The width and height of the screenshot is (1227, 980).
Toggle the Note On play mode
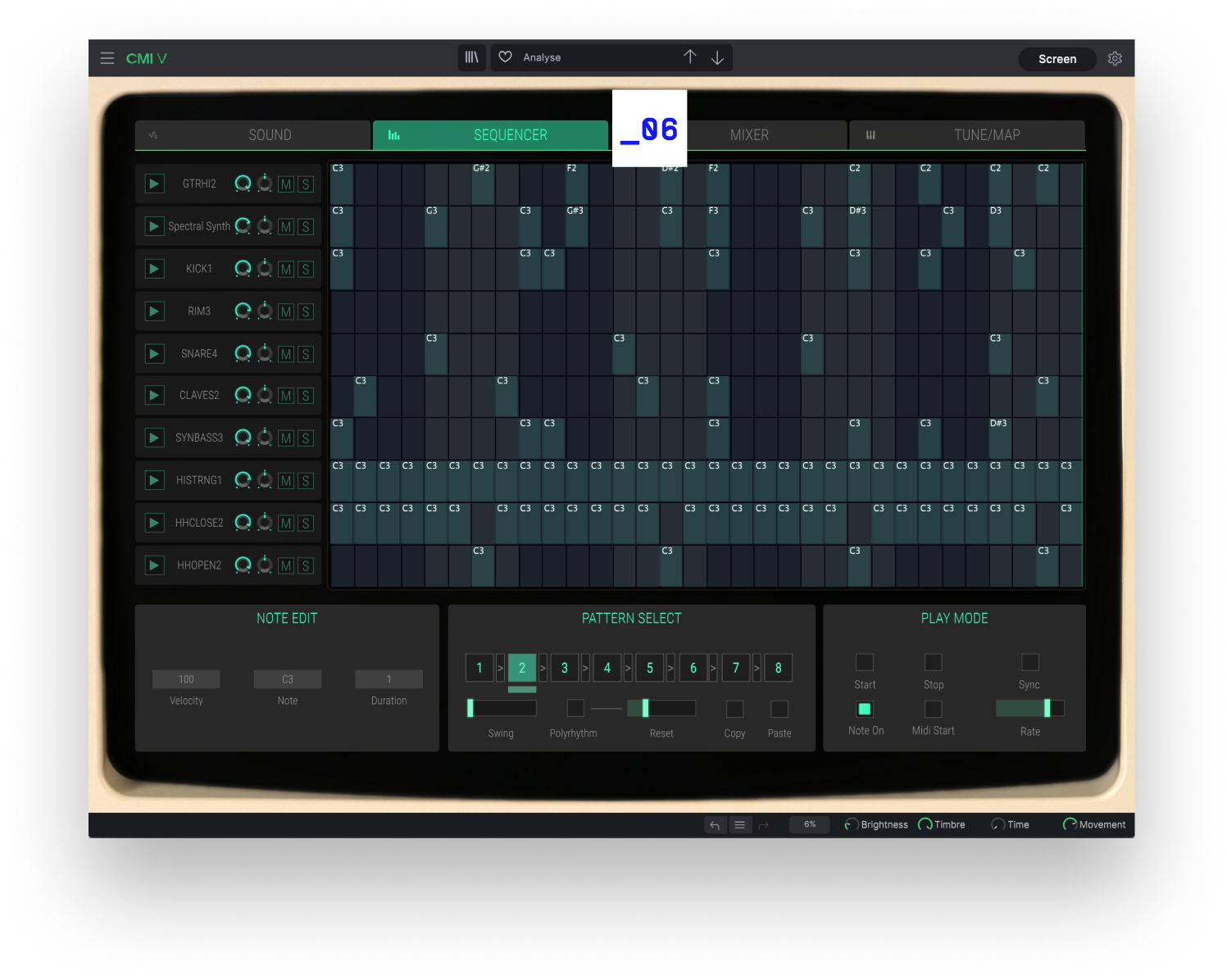point(865,709)
